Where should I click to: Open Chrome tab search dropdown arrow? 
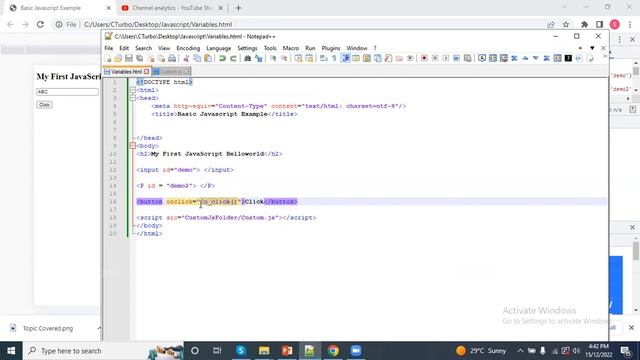[x=564, y=7]
